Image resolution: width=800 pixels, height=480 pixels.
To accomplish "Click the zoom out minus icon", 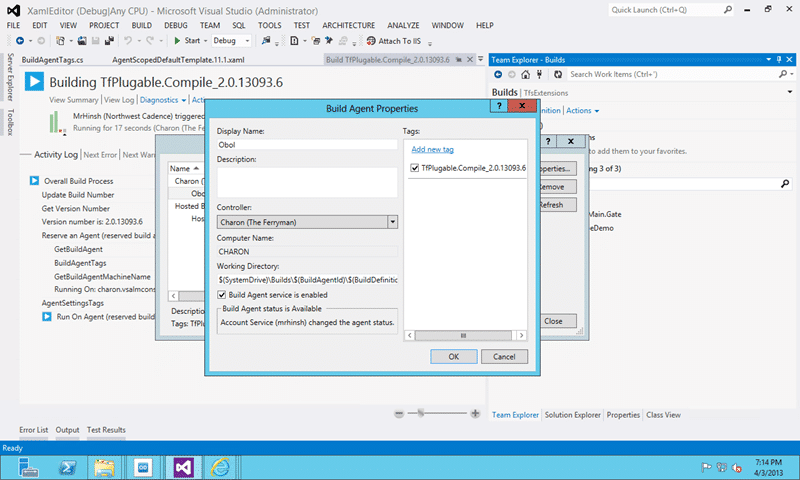I will pos(399,414).
